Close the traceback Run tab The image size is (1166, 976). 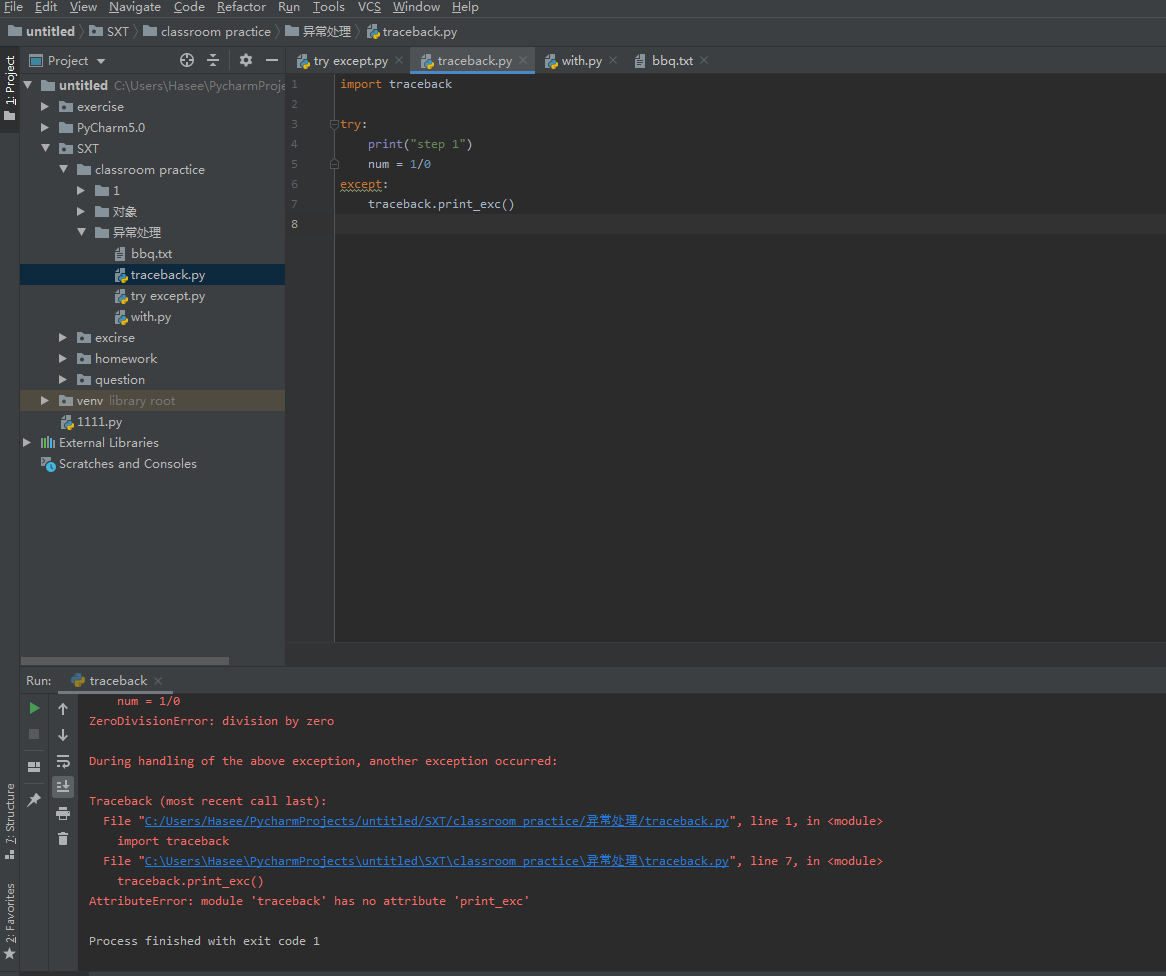pyautogui.click(x=158, y=681)
